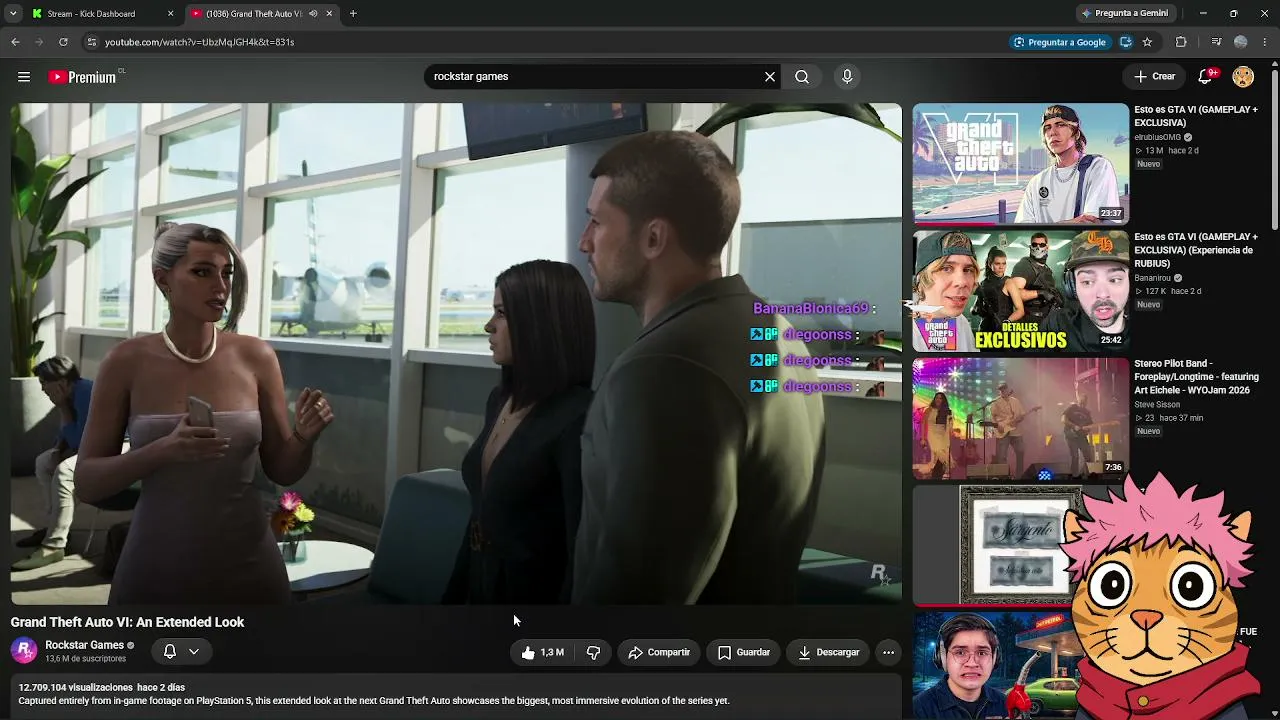The image size is (1280, 720).
Task: Click the Compartir share button
Action: tap(659, 652)
